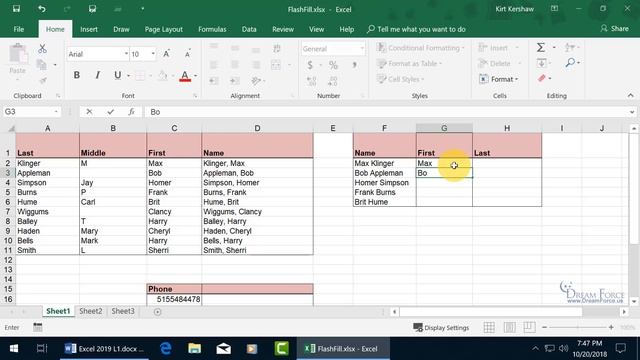Screen dimensions: 640x360
Task: Switch to the Data tab
Action: pyautogui.click(x=249, y=29)
